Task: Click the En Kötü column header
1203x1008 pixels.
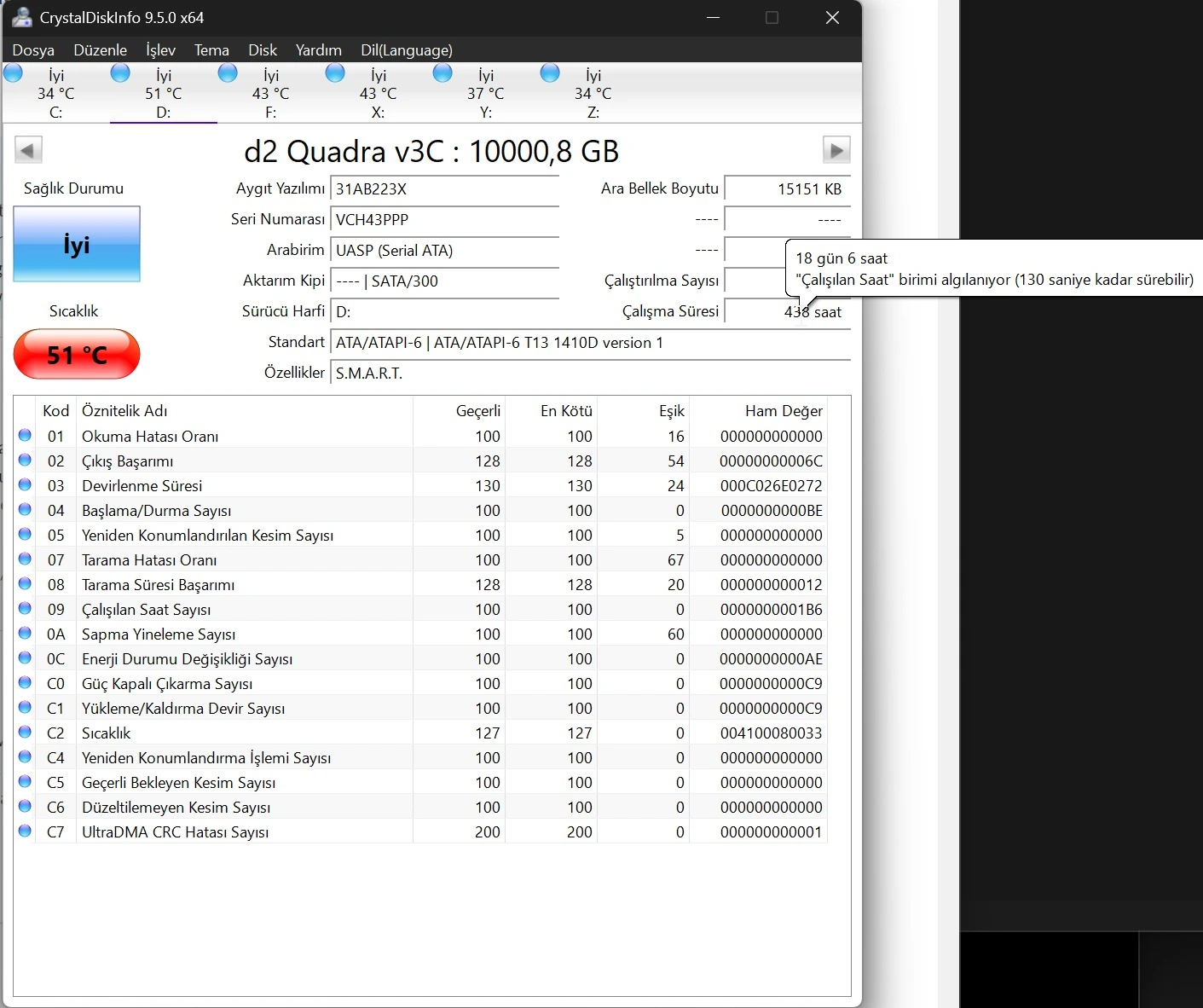Action: [x=552, y=411]
